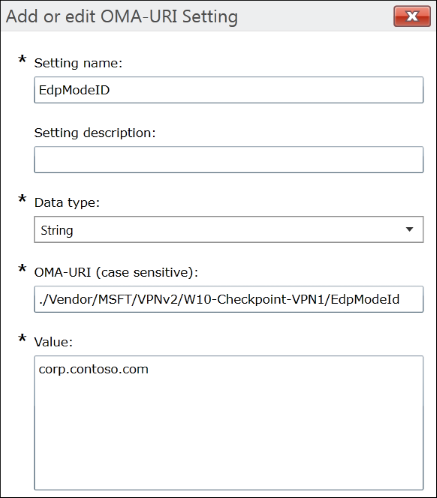Click the 'Setting name:' label
The height and width of the screenshot is (498, 437).
pyautogui.click(x=78, y=63)
